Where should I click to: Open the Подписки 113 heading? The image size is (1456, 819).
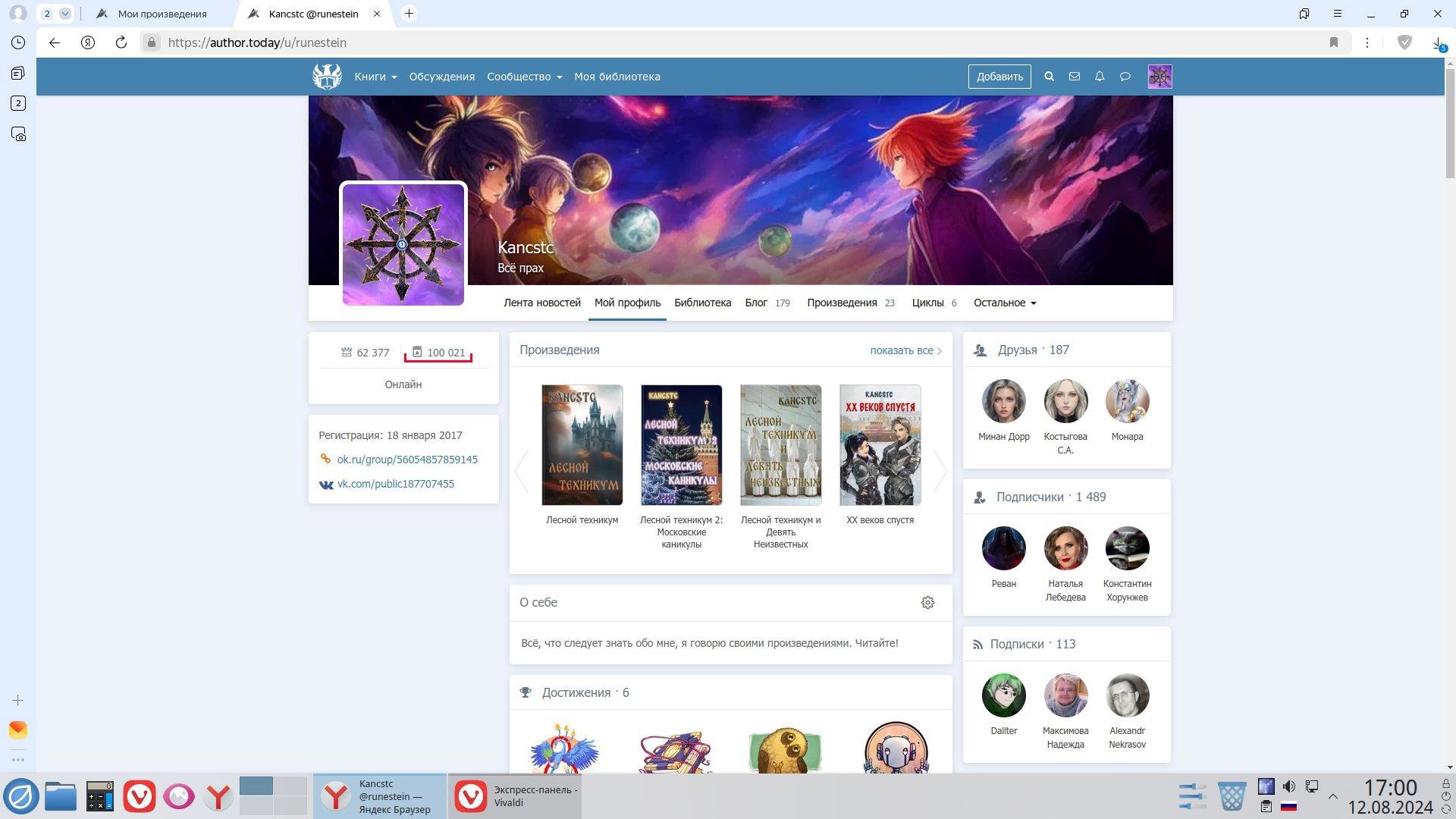click(x=1033, y=644)
